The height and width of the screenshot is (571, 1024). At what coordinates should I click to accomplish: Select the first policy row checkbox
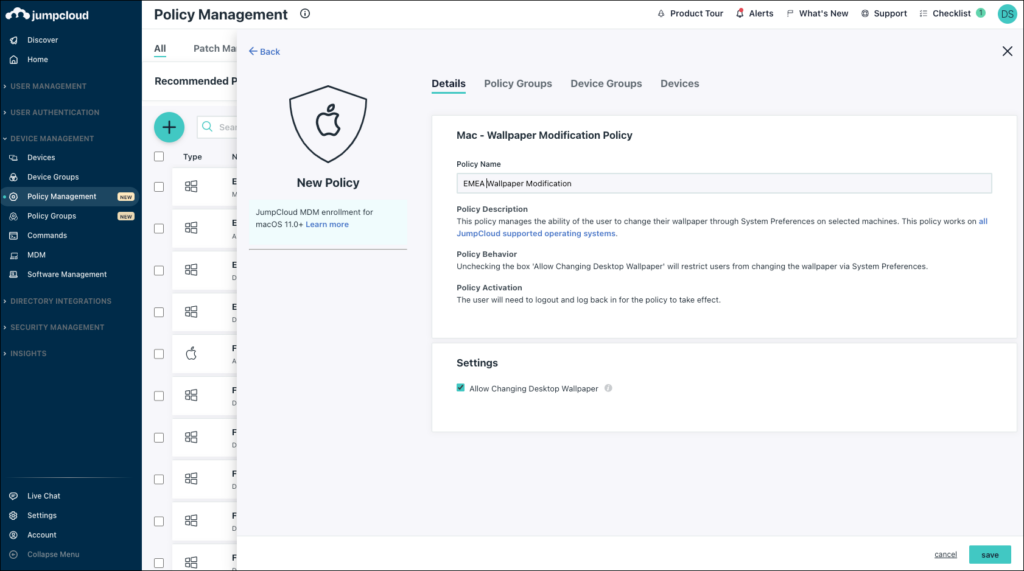click(159, 186)
